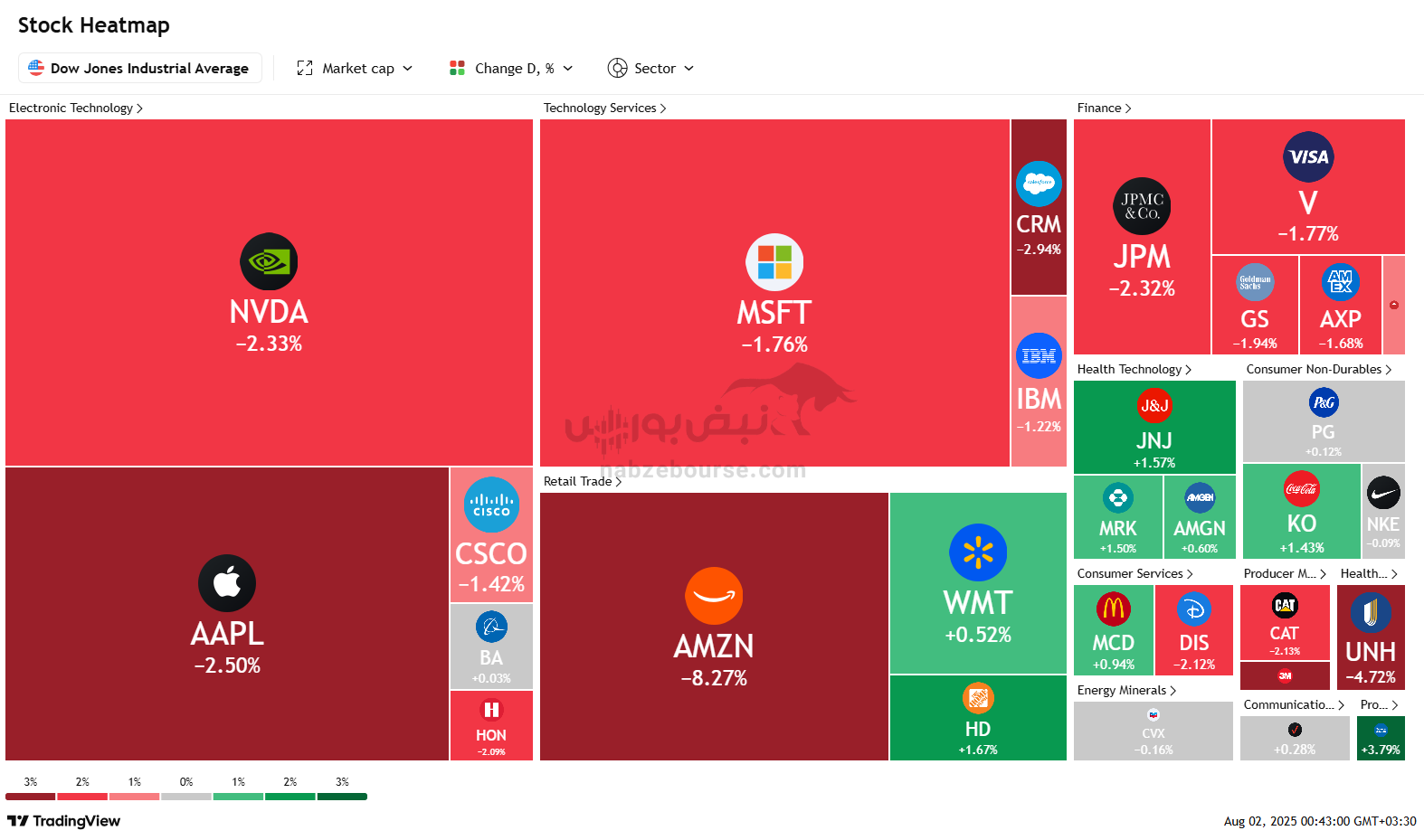This screenshot has height=840, width=1424.
Task: Expand the Technology Services sector
Action: coord(605,108)
